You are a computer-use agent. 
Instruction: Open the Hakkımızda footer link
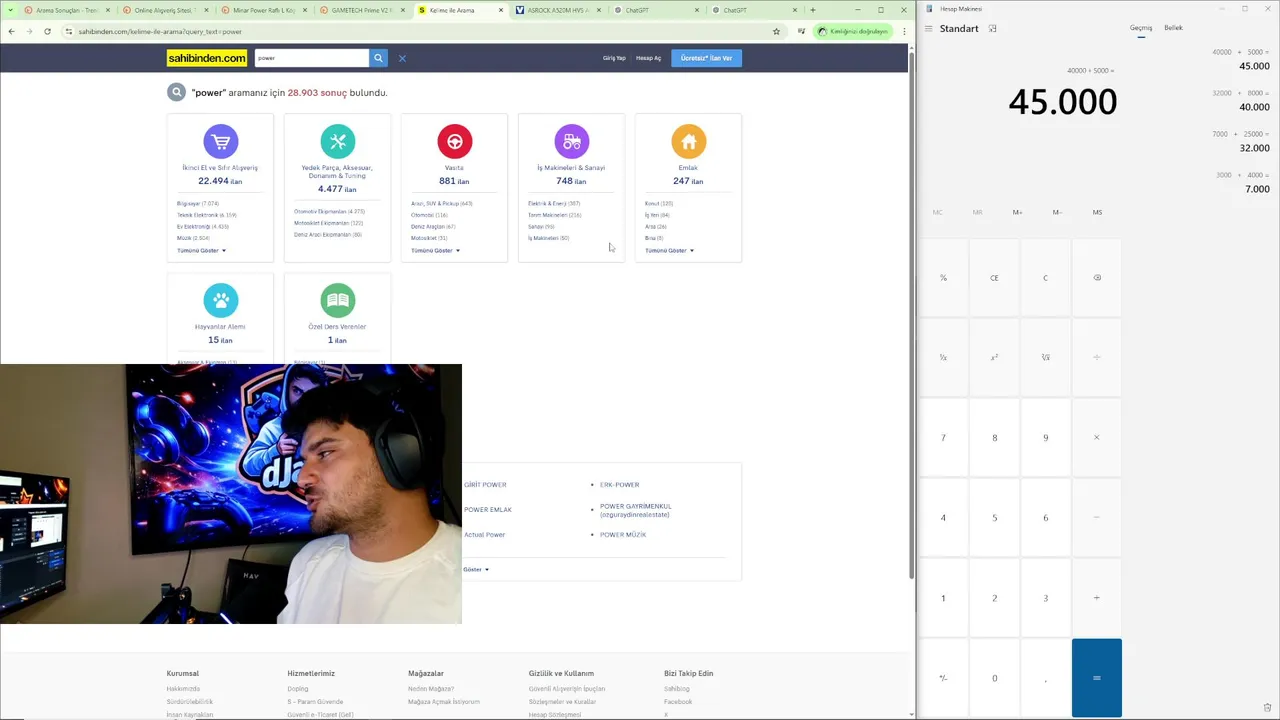click(183, 689)
